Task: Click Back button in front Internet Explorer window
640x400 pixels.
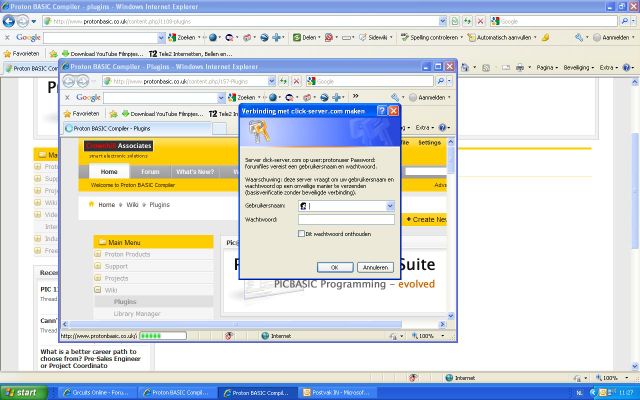Action: (x=69, y=81)
